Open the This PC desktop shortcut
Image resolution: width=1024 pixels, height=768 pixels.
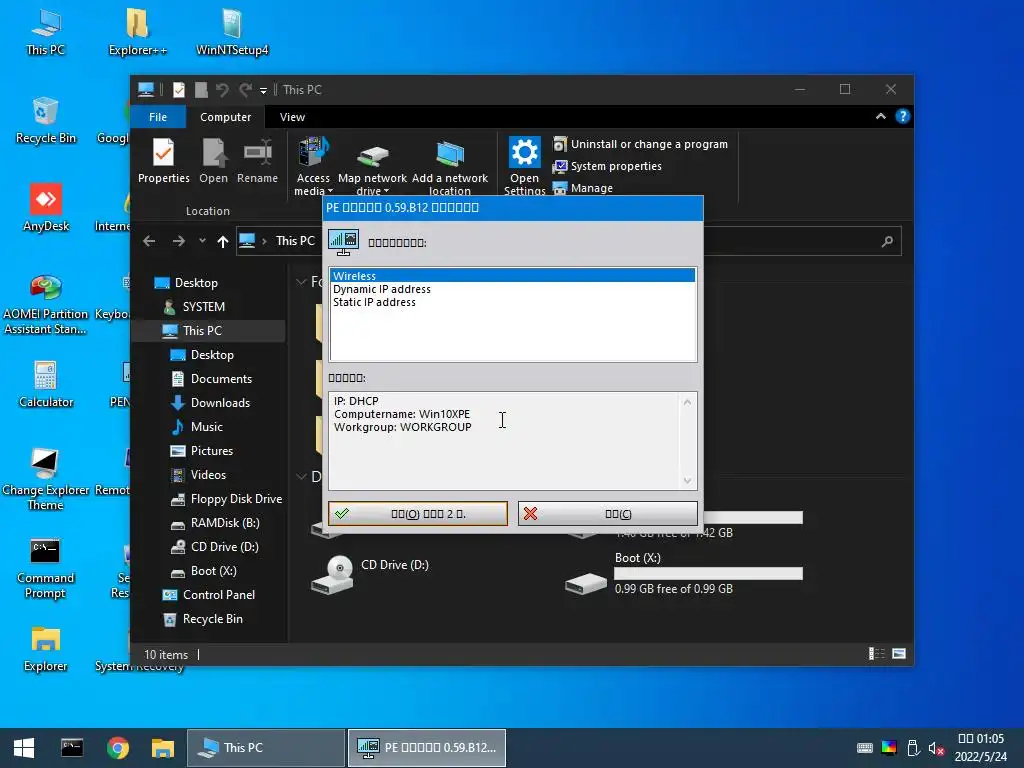click(x=46, y=33)
